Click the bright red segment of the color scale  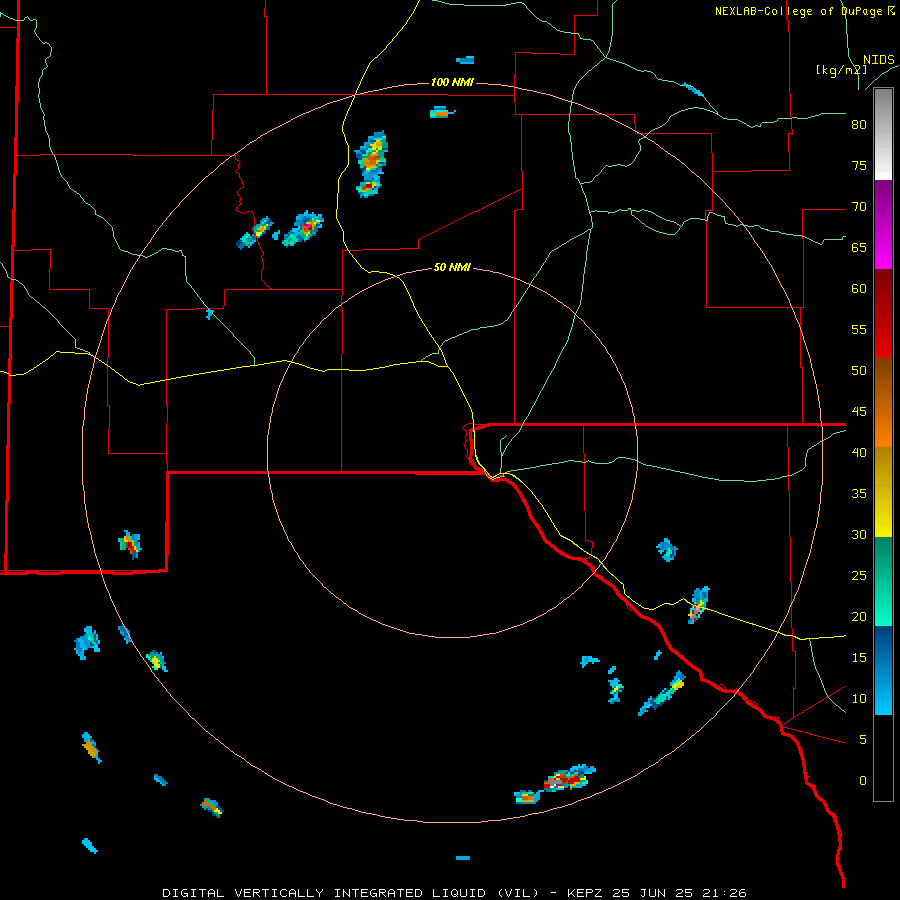(x=883, y=336)
